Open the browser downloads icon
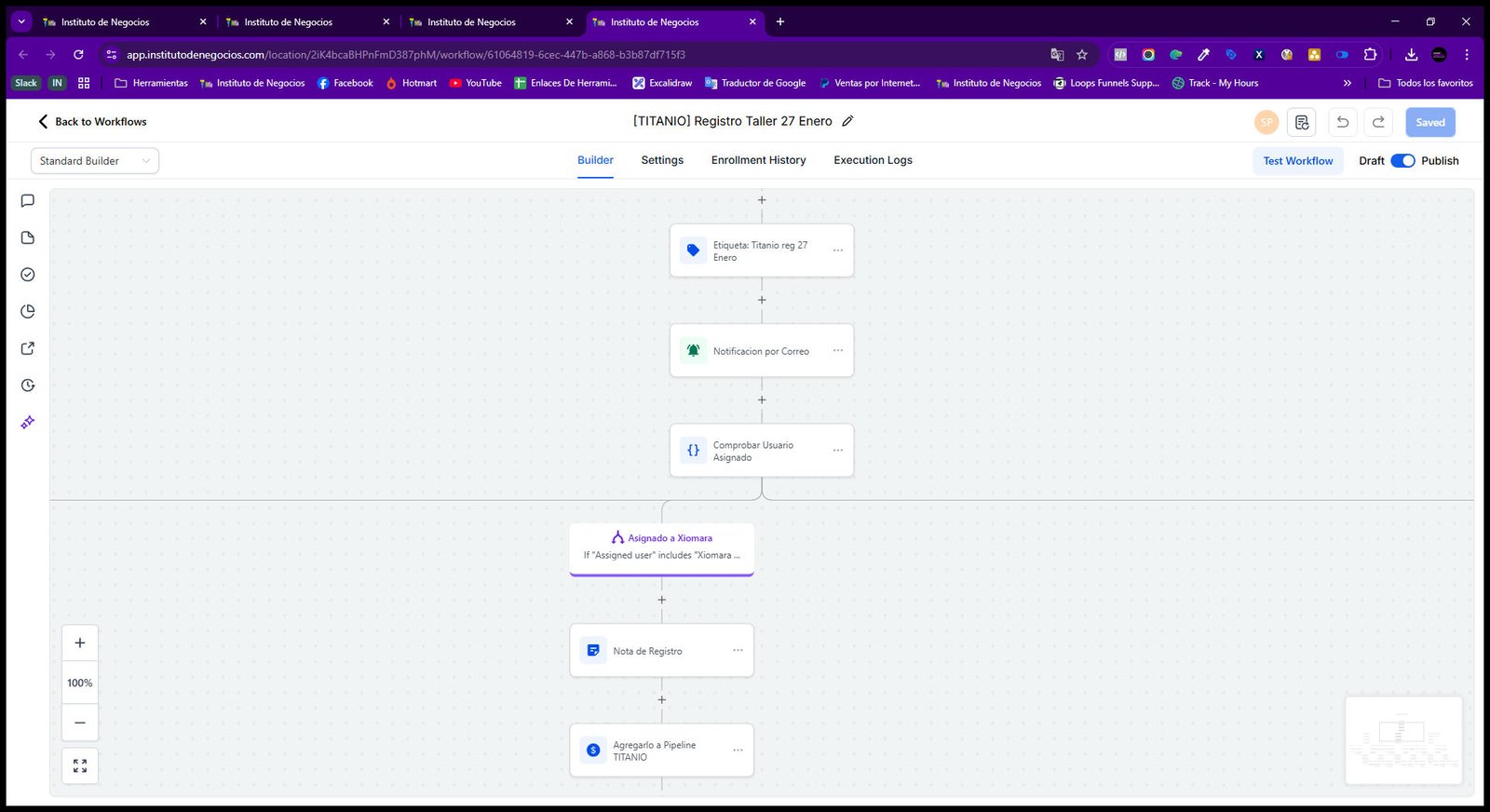This screenshot has height=812, width=1490. coord(1411,55)
